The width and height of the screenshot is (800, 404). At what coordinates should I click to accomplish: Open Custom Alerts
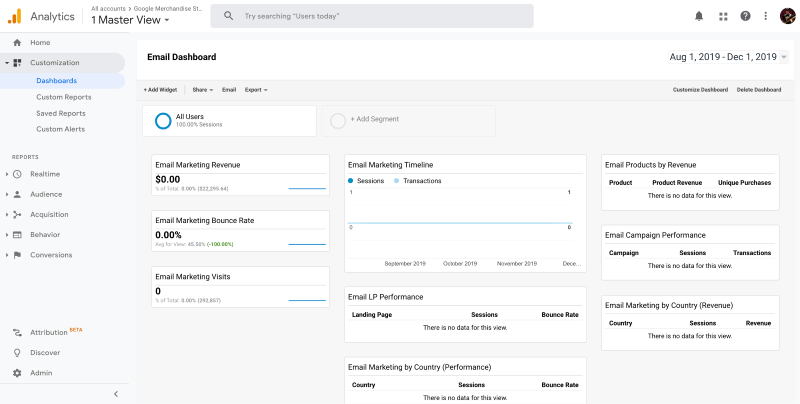pyautogui.click(x=61, y=129)
